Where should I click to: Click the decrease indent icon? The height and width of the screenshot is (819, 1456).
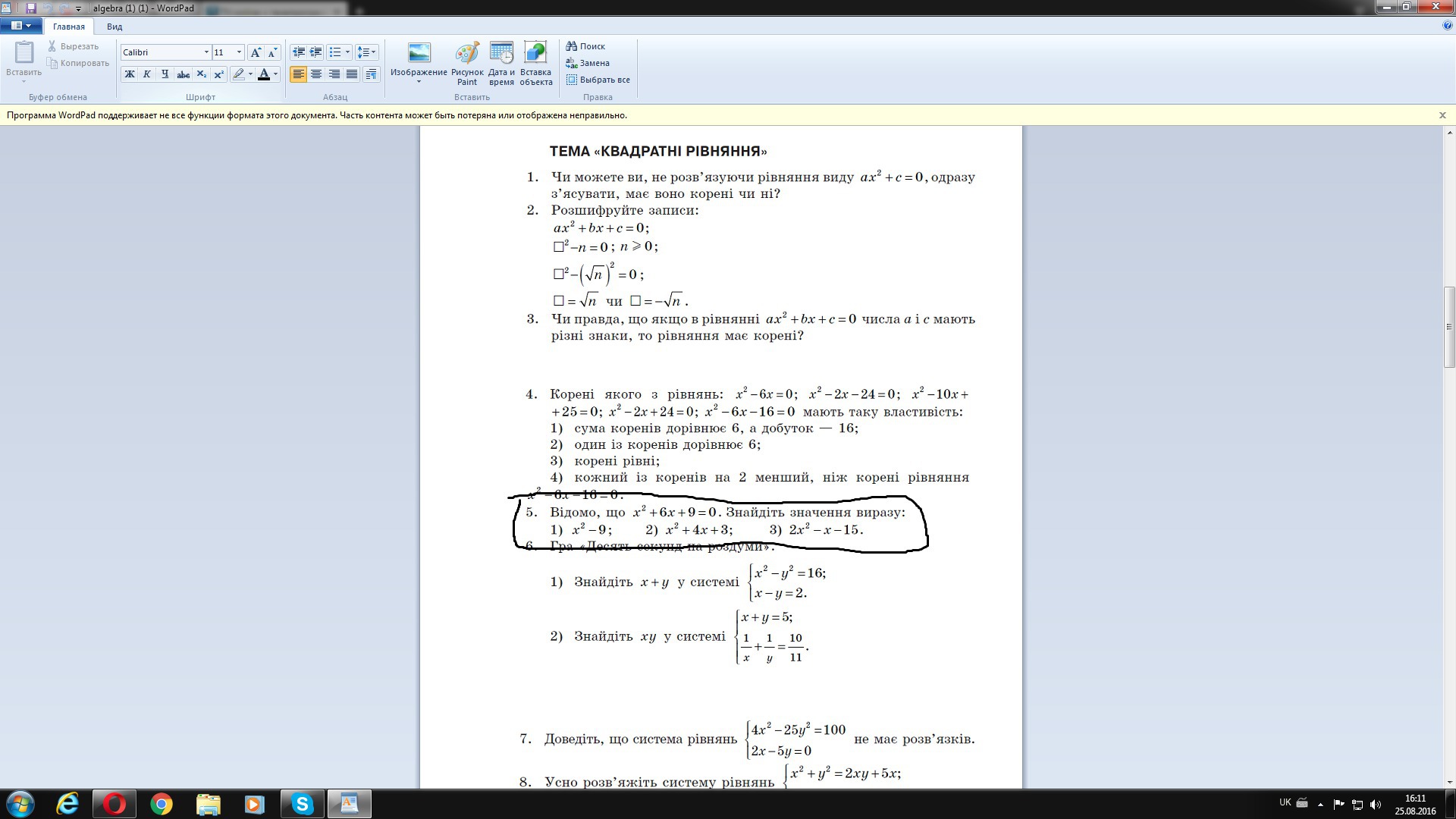(x=299, y=52)
